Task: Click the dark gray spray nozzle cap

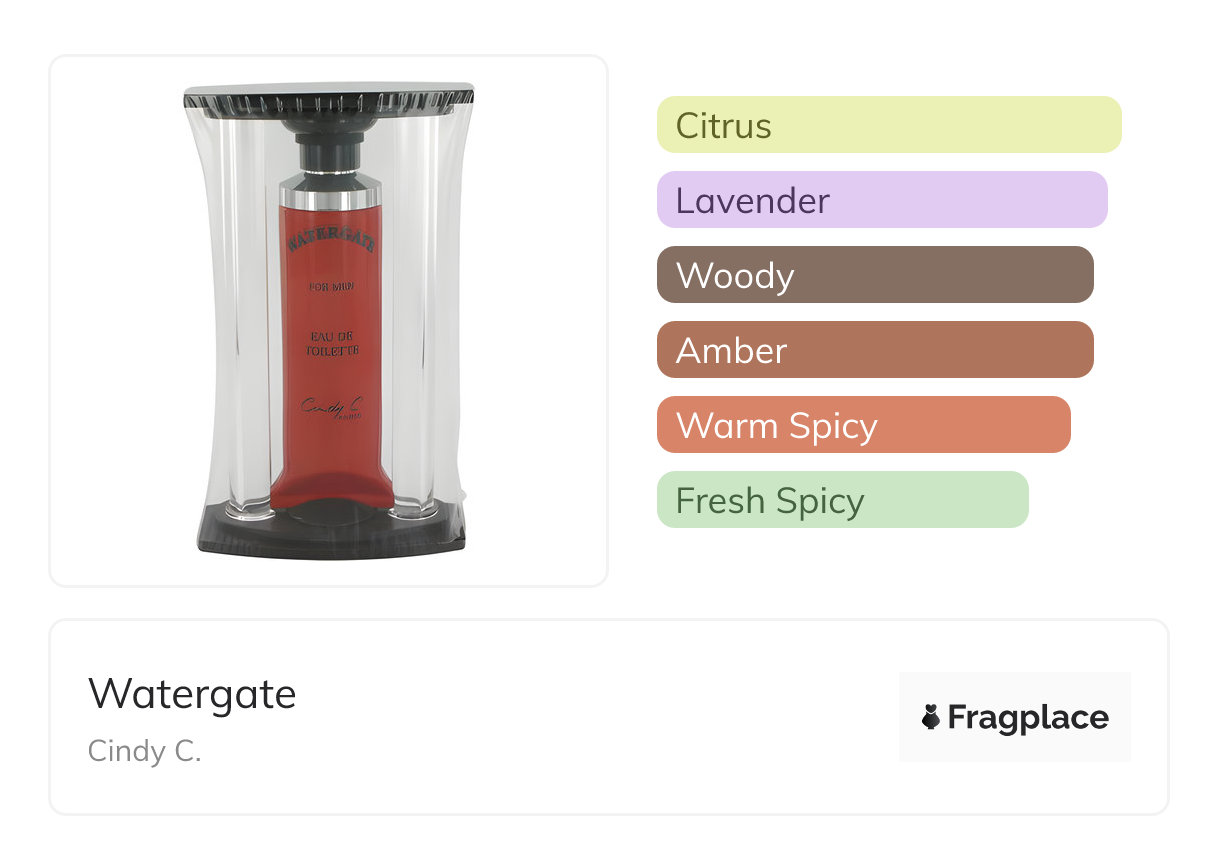Action: pos(330,152)
